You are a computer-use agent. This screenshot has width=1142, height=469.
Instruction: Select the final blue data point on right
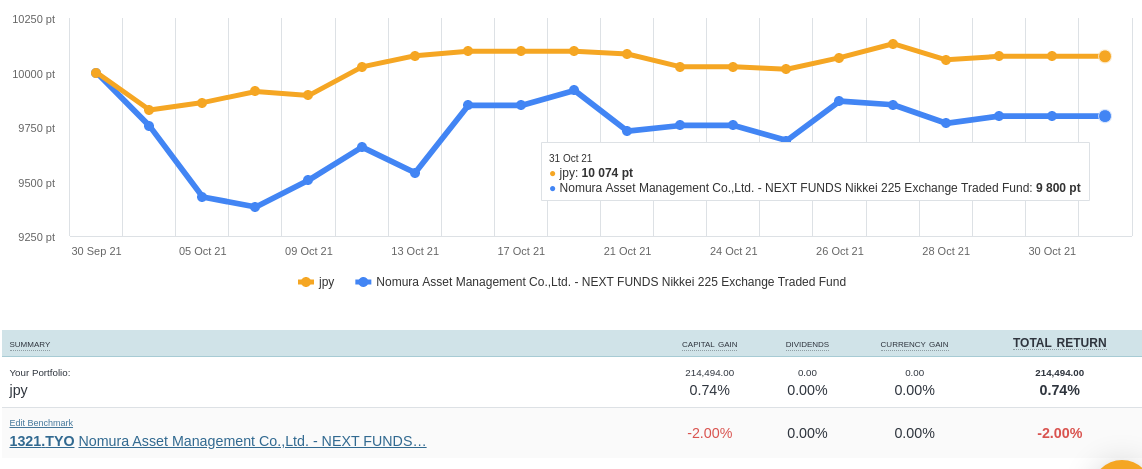click(x=1105, y=116)
